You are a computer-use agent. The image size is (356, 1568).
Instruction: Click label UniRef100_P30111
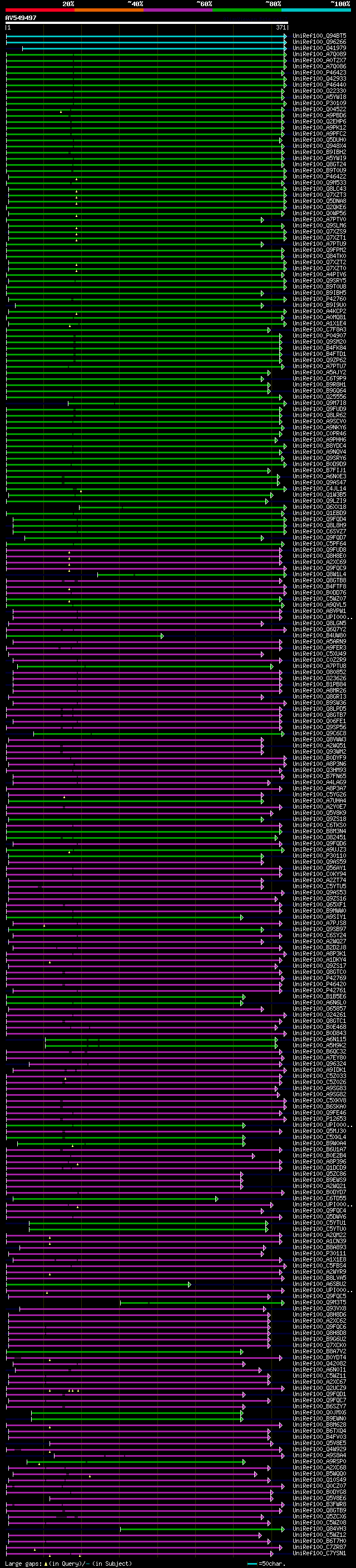pyautogui.click(x=319, y=1254)
